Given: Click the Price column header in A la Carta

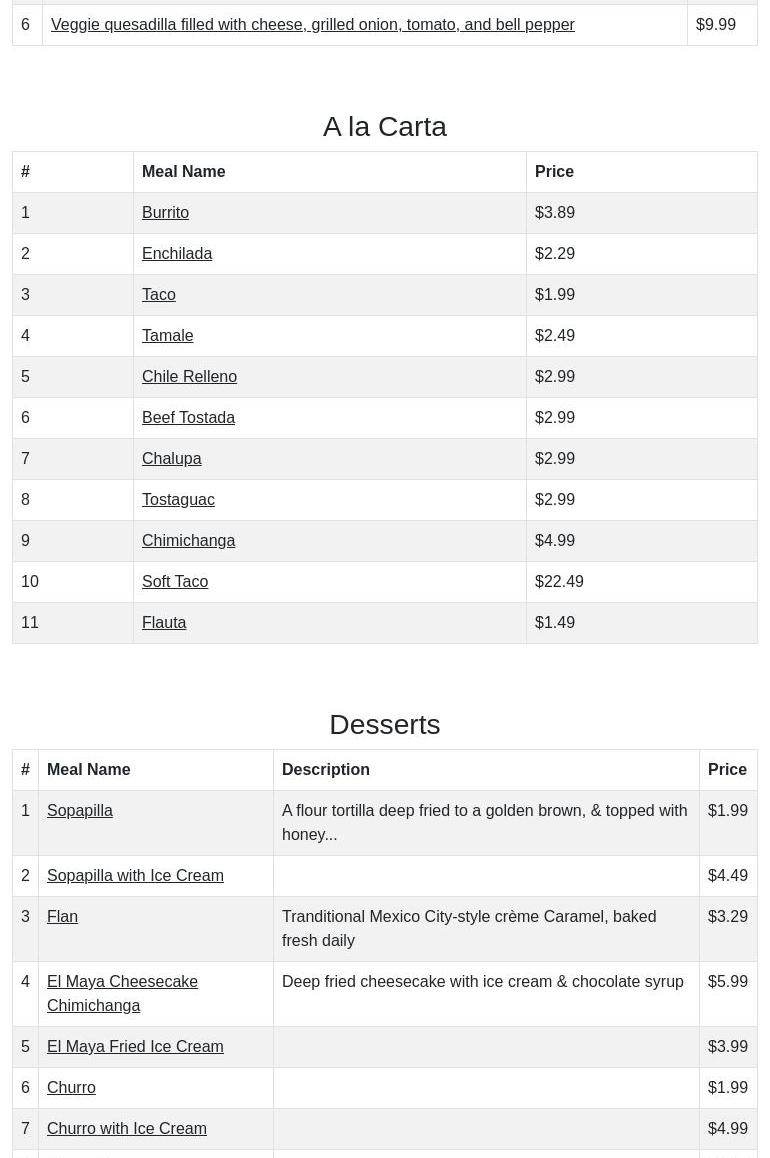Looking at the screenshot, I should [x=554, y=172].
